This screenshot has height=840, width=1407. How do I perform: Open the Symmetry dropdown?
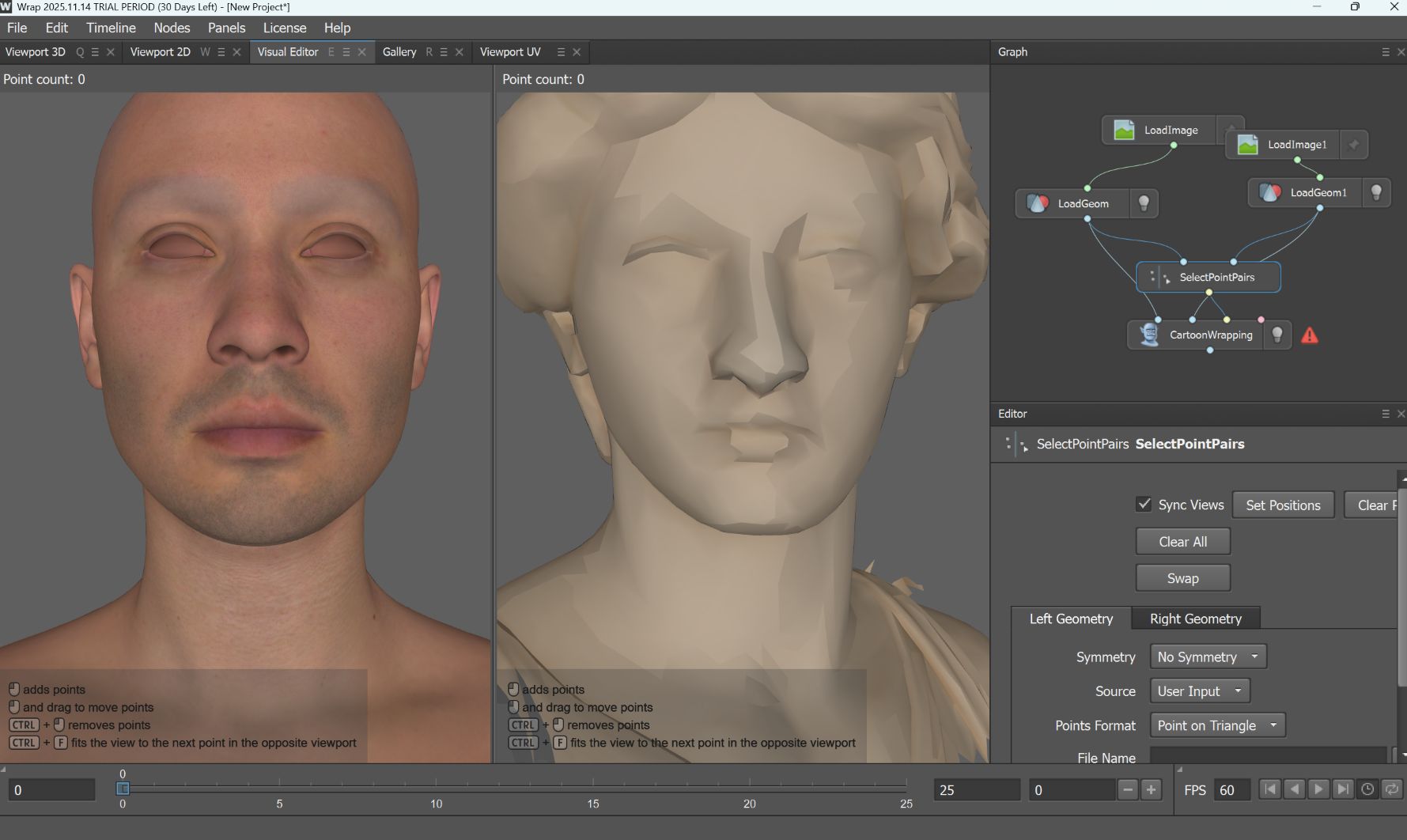(1208, 656)
